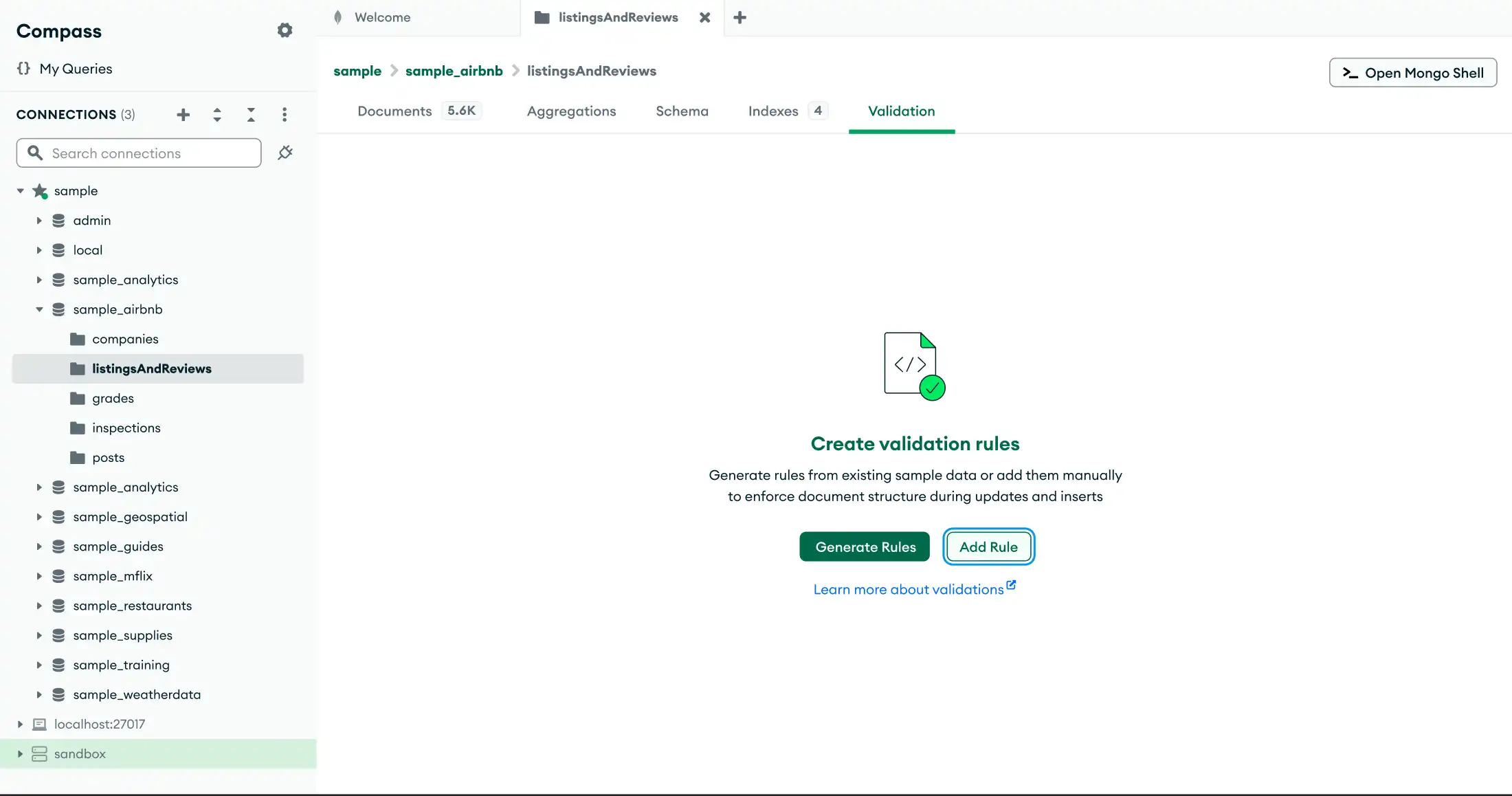Click the Generate Rules button

click(x=864, y=546)
